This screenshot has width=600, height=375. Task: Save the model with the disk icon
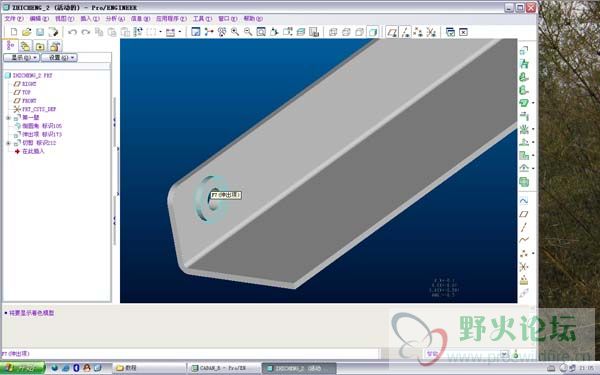40,32
